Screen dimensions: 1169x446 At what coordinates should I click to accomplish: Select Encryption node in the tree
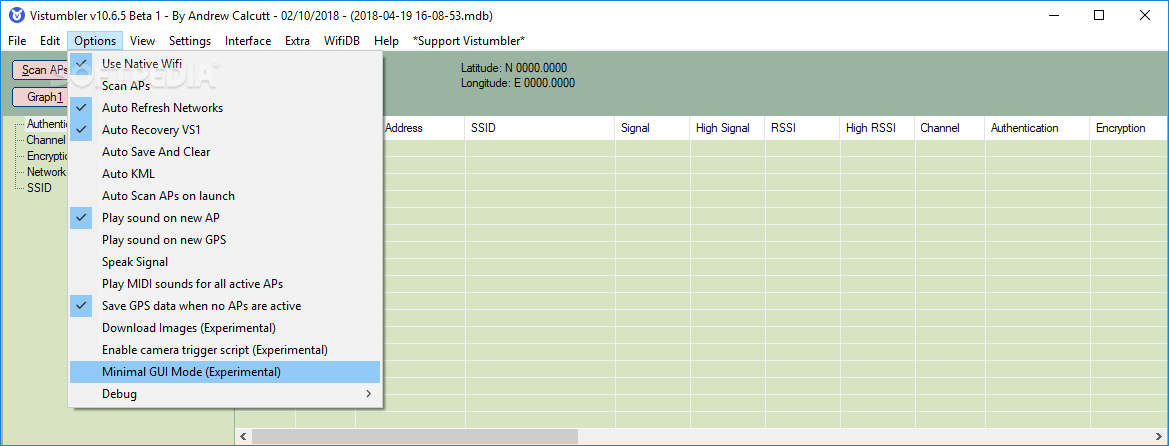47,156
